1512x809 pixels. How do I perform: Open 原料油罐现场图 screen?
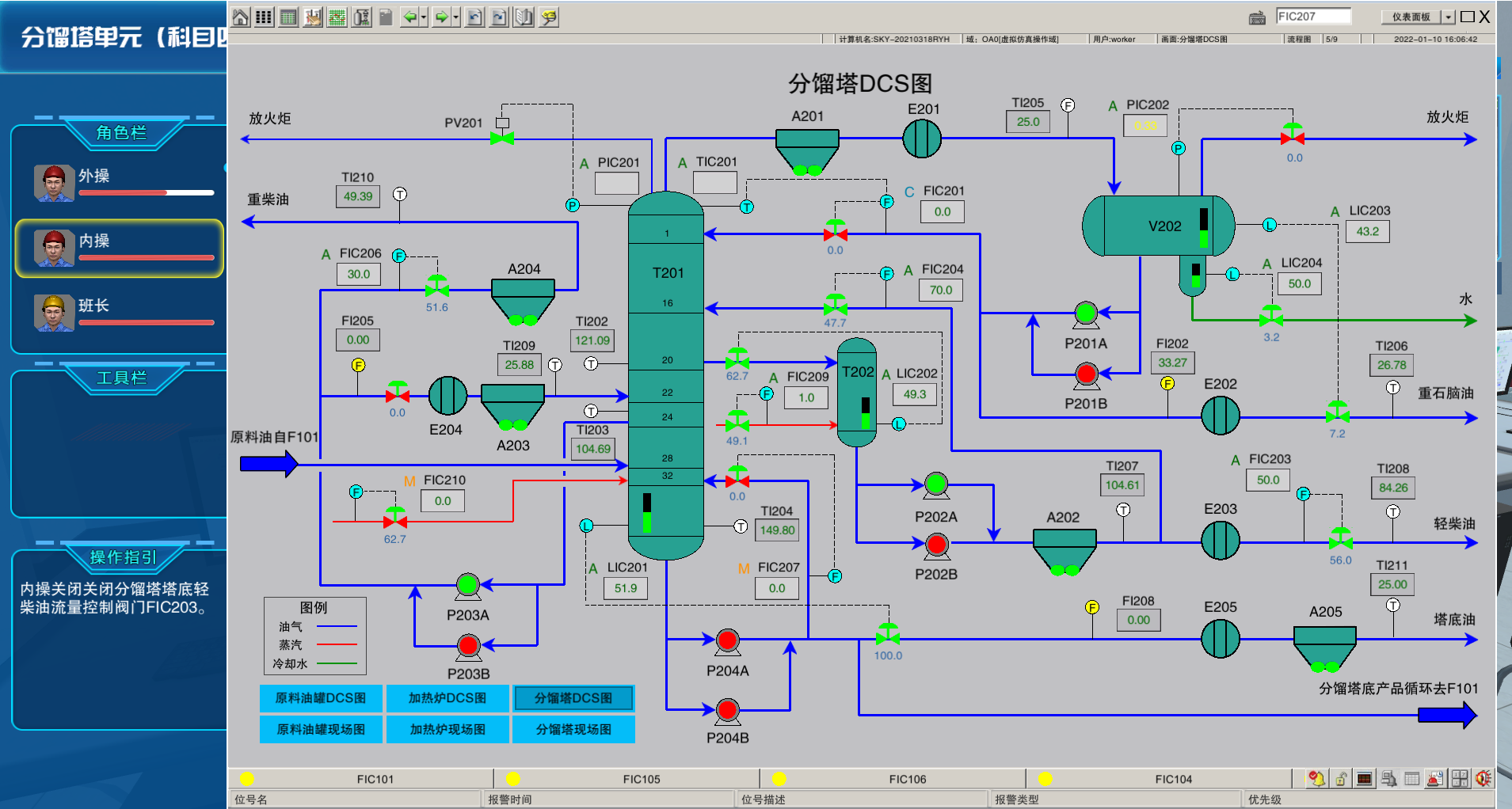321,729
